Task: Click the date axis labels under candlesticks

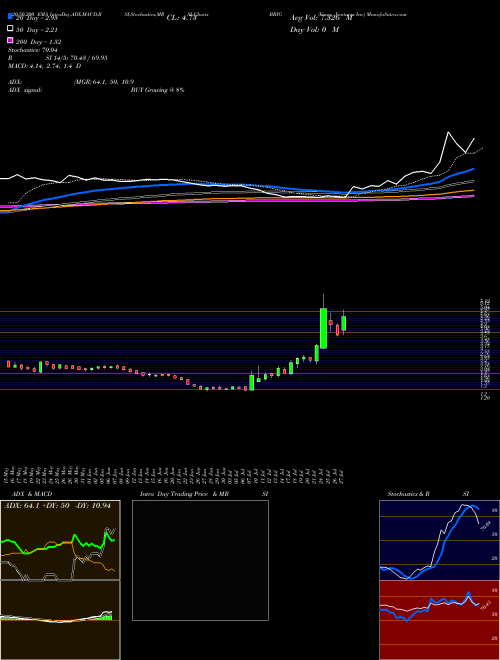Action: tap(175, 475)
